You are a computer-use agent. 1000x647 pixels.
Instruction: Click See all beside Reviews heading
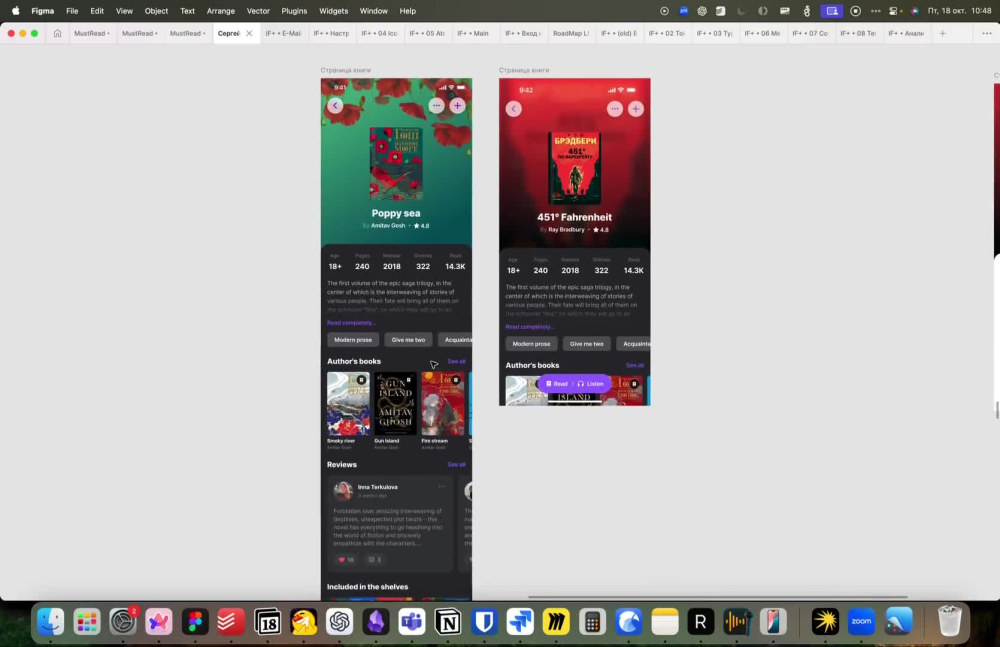click(x=457, y=465)
